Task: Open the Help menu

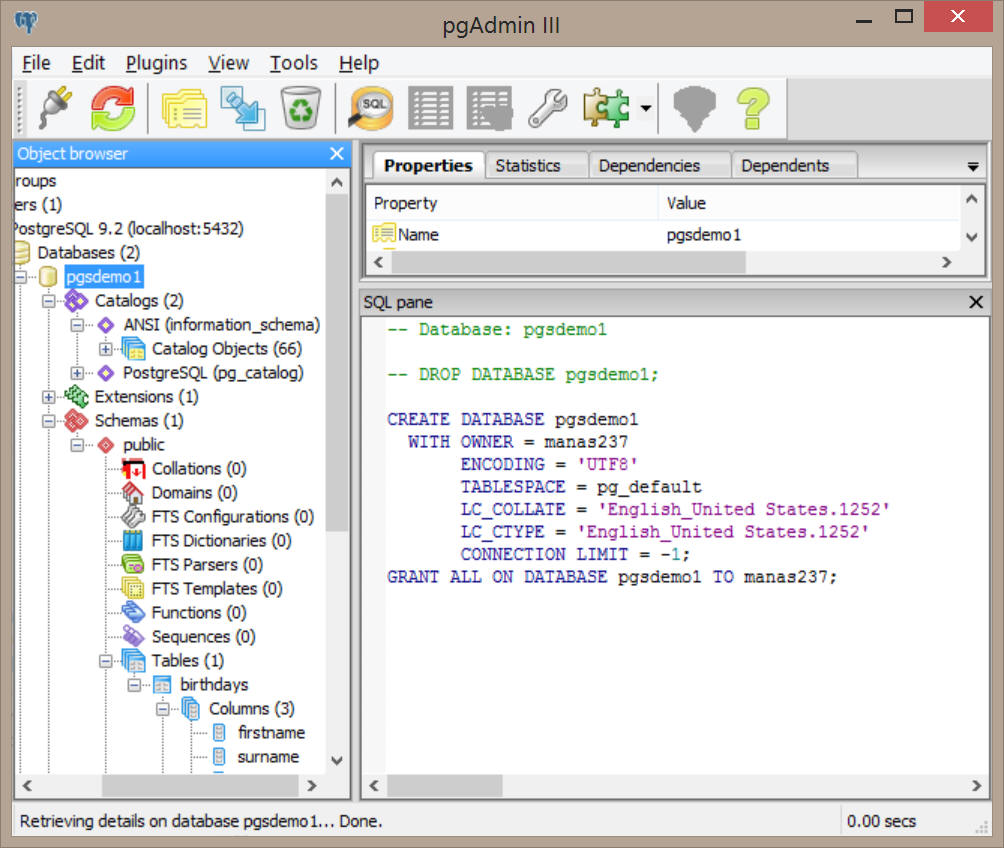Action: coord(359,63)
